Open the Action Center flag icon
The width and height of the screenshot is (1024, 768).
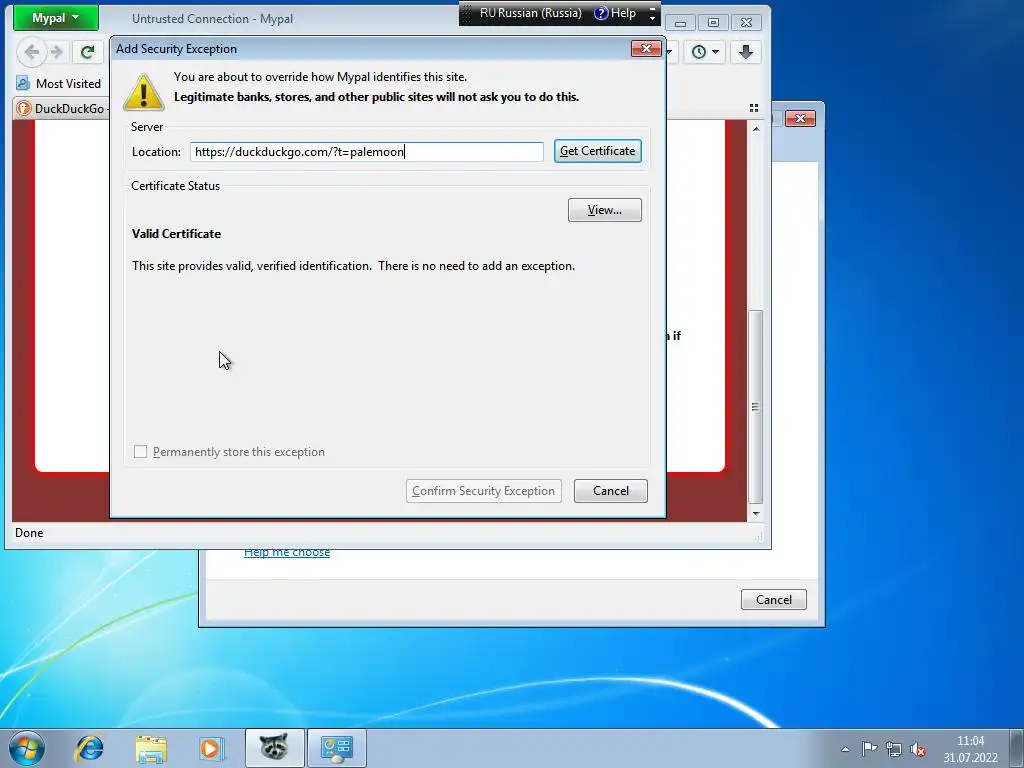[869, 749]
